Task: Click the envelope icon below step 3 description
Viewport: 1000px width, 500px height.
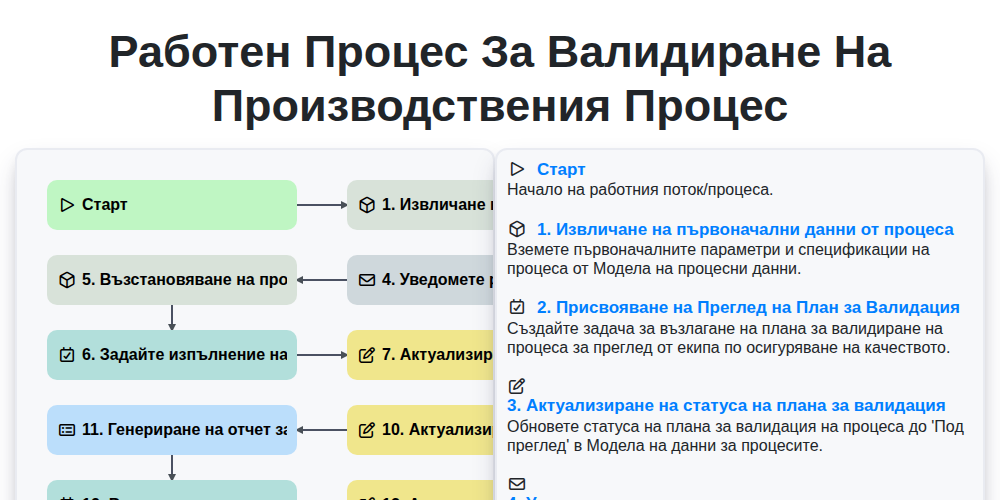Action: point(517,484)
